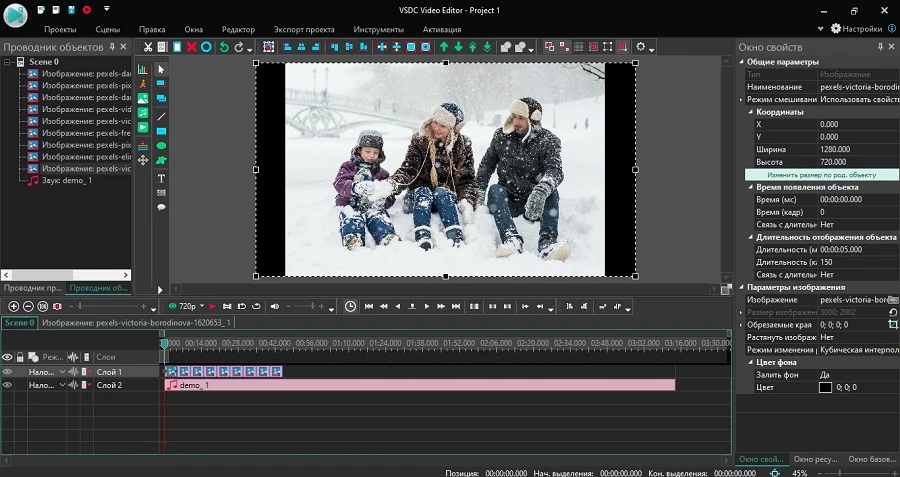900x477 pixels.
Task: Select the line drawing tool
Action: (161, 117)
